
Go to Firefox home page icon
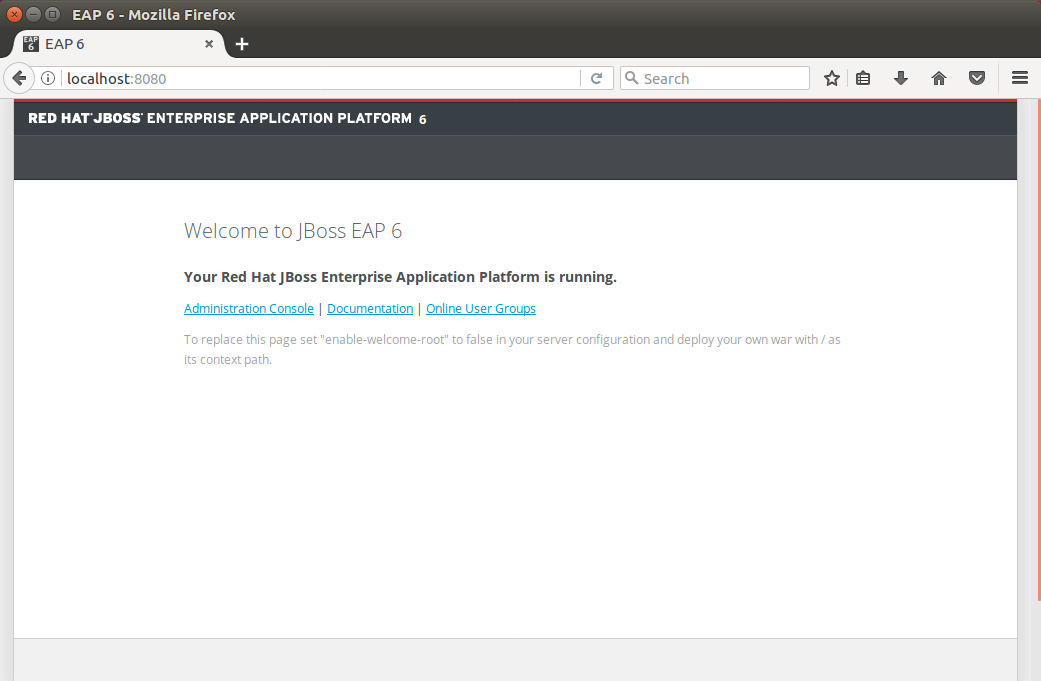point(939,78)
